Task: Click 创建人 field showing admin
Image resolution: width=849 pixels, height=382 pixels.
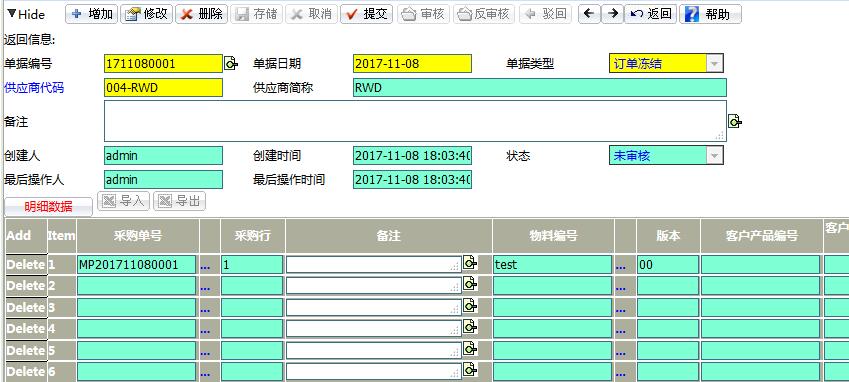Action: click(x=163, y=156)
